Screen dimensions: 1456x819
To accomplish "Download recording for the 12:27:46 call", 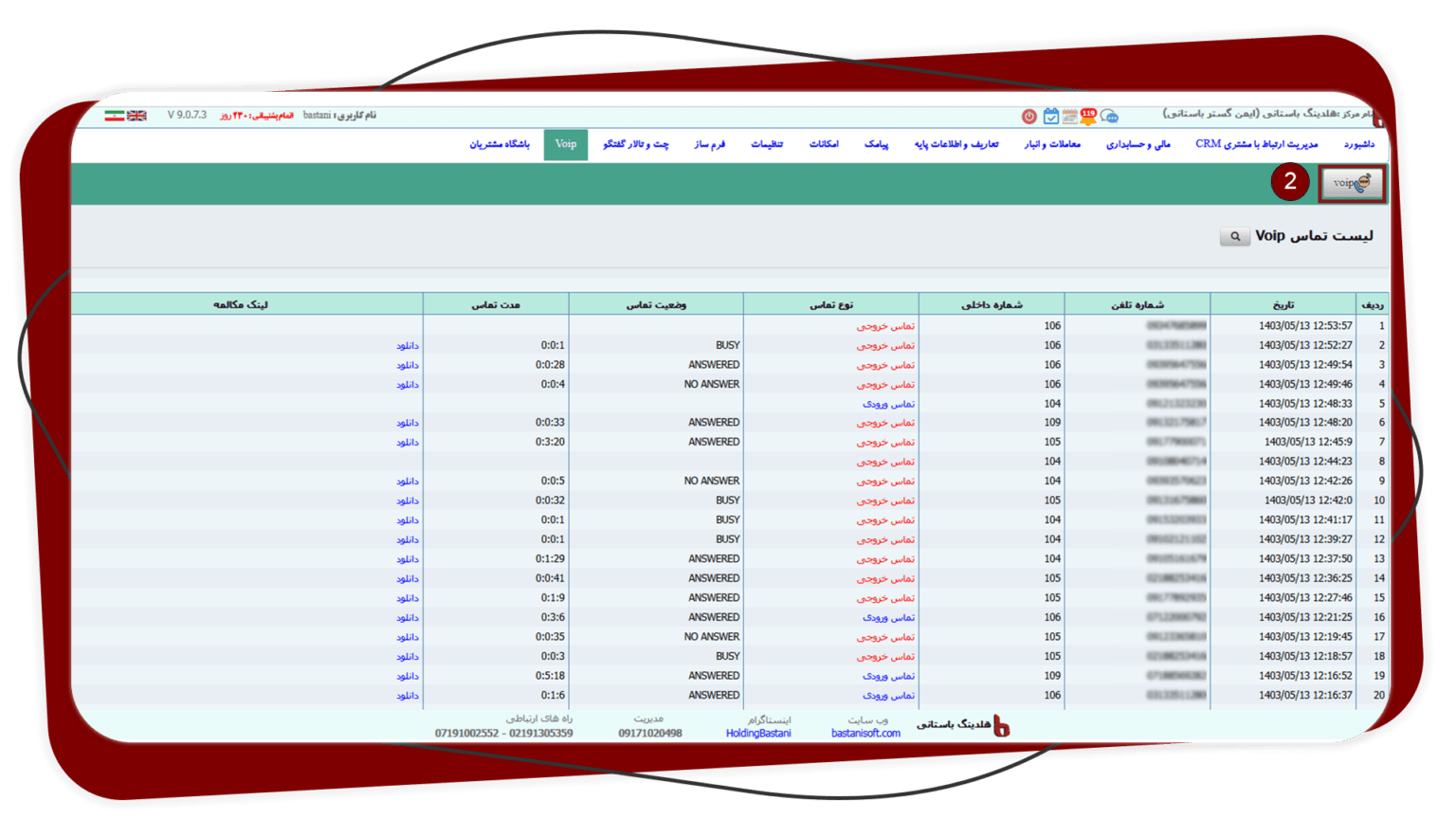I will point(408,598).
